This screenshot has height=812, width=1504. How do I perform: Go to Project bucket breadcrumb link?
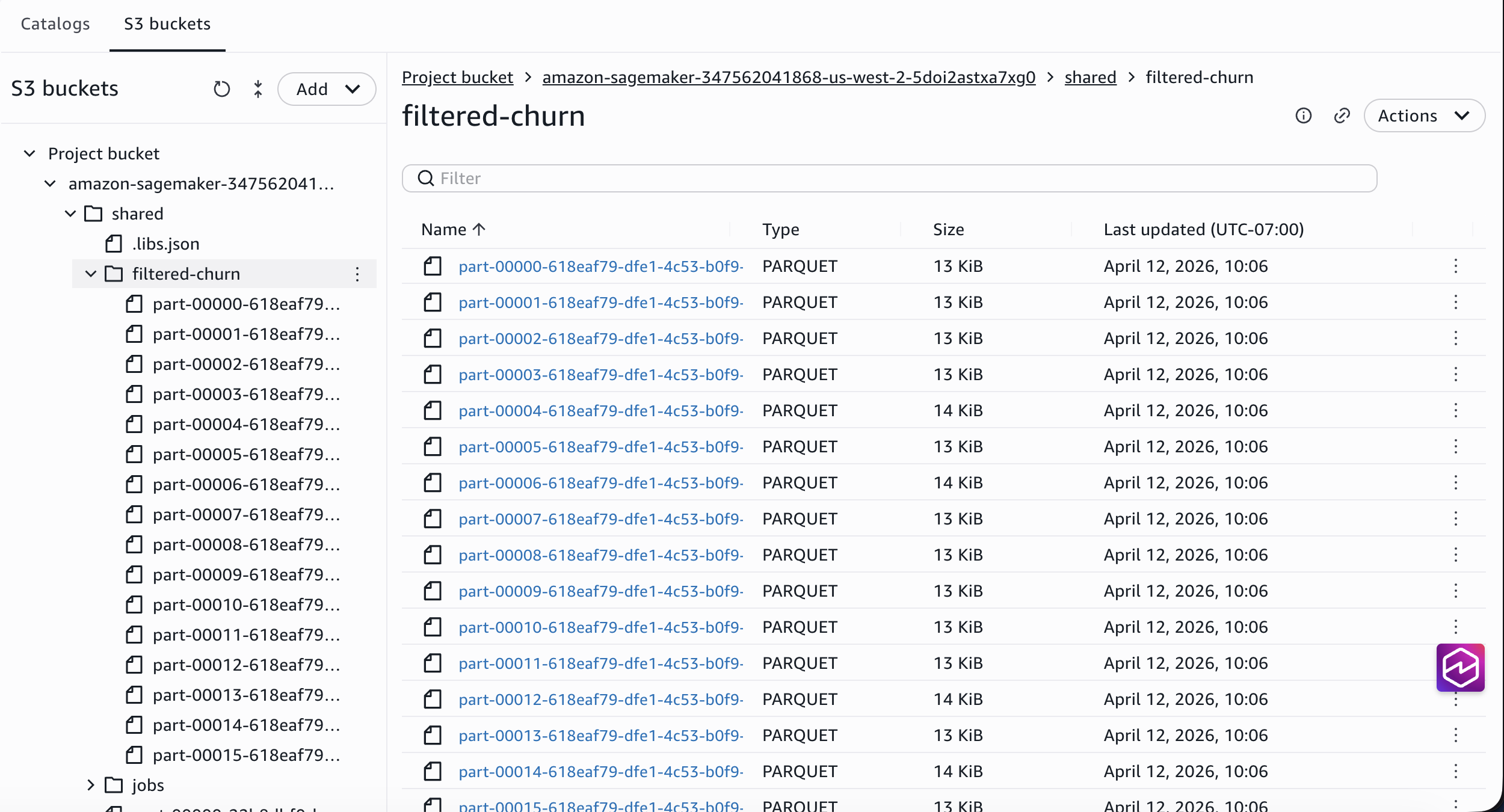457,78
